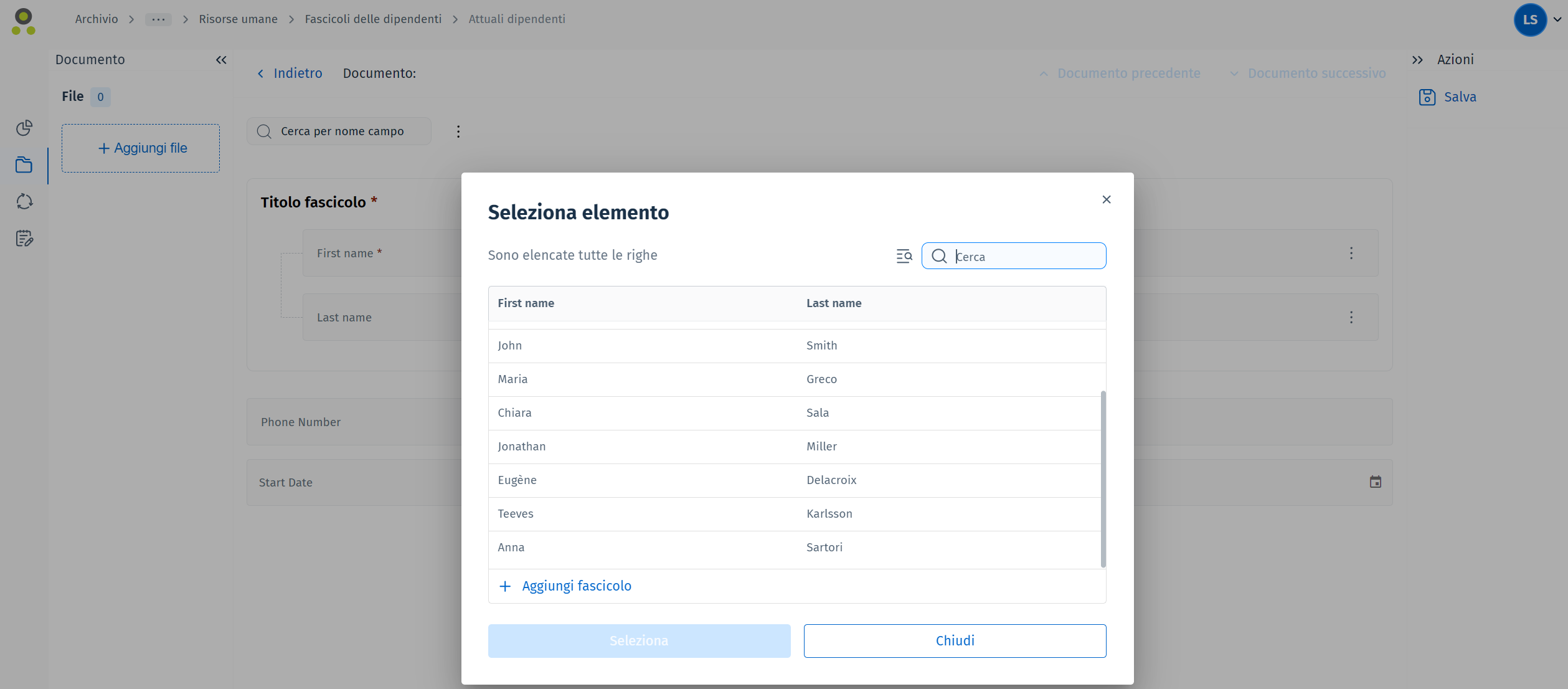Image resolution: width=1568 pixels, height=689 pixels.
Task: Open the tasks notepad sidebar icon
Action: (x=24, y=239)
